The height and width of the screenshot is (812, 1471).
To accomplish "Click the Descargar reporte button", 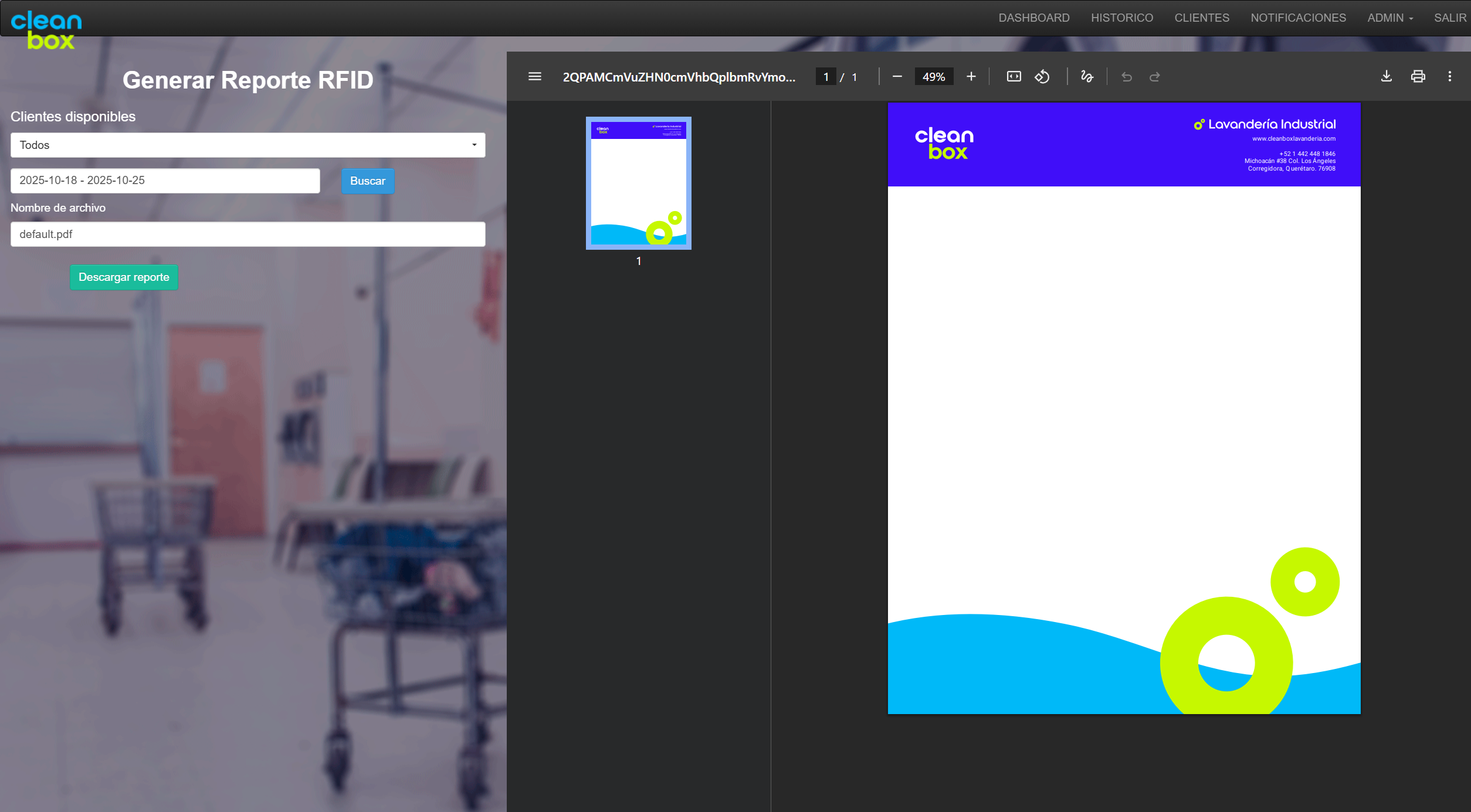I will [x=124, y=277].
